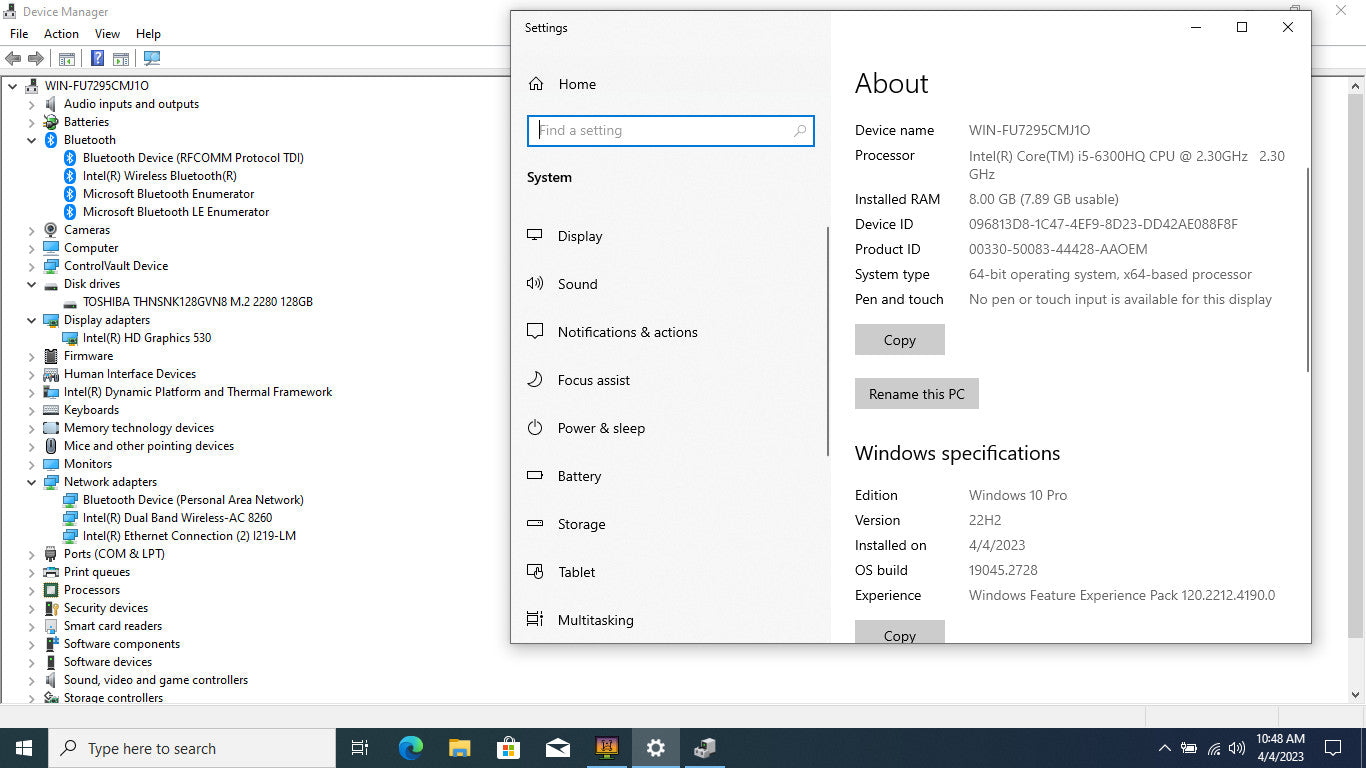This screenshot has height=768, width=1366.
Task: Click the Rename this PC button
Action: (916, 394)
